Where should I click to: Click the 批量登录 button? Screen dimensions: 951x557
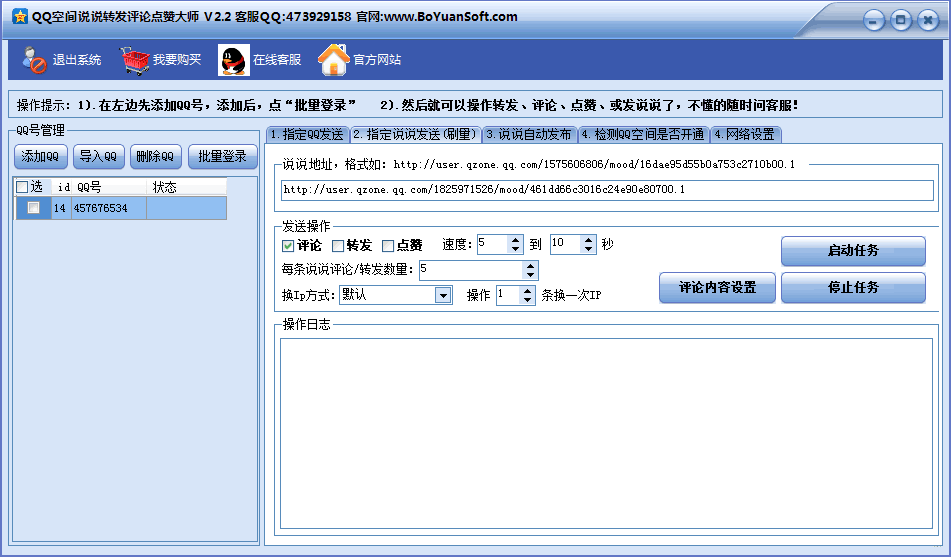point(222,156)
